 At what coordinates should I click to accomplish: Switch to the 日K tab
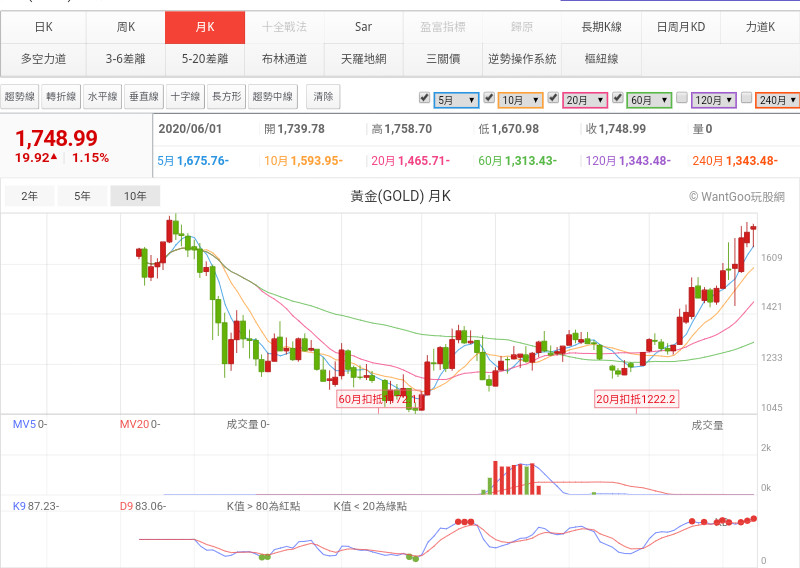(43, 27)
